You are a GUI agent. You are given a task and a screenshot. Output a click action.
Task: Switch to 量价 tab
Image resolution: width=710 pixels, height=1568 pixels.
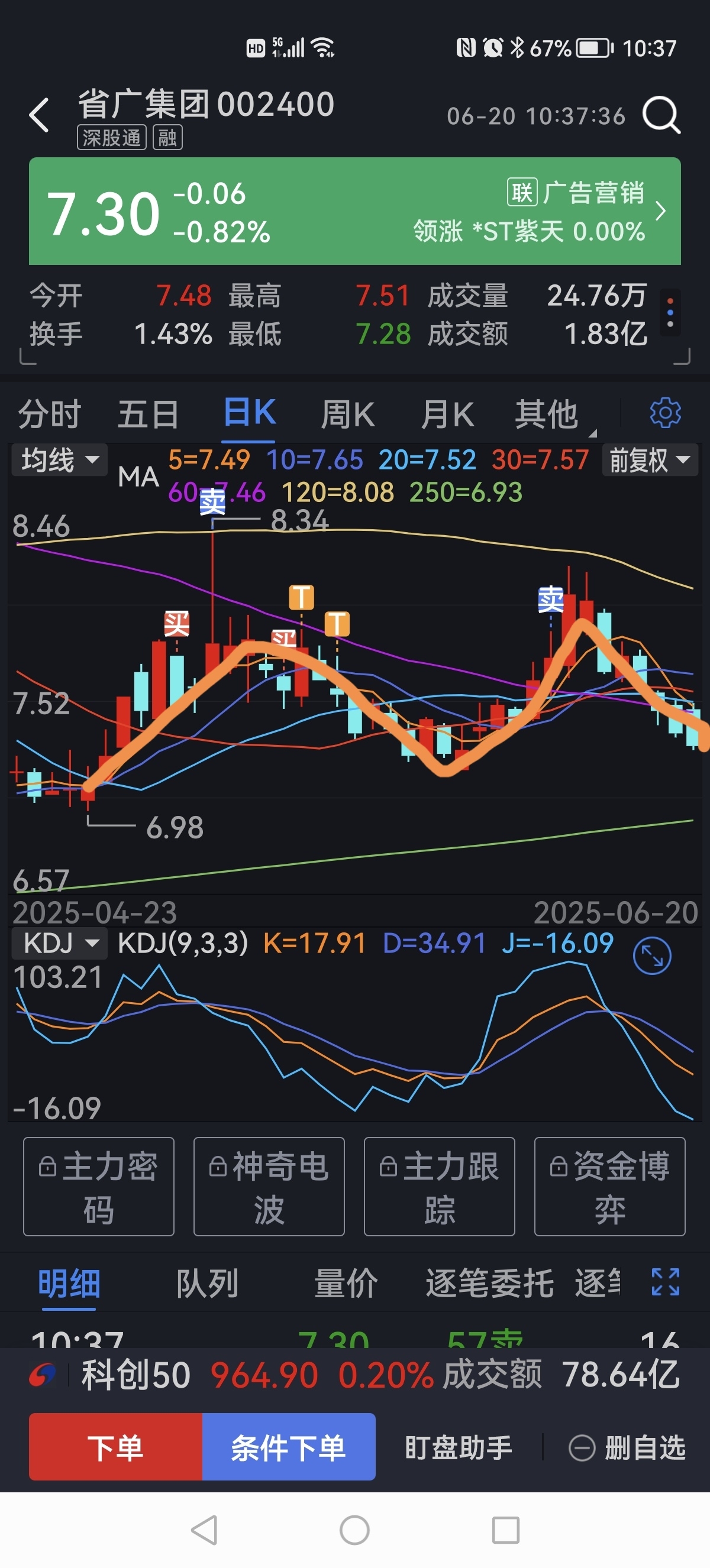[346, 1283]
